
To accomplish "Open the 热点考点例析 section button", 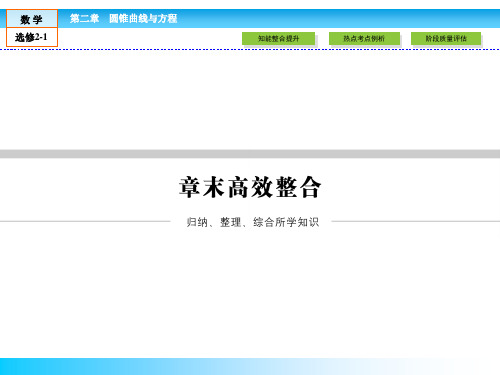I will tap(364, 38).
